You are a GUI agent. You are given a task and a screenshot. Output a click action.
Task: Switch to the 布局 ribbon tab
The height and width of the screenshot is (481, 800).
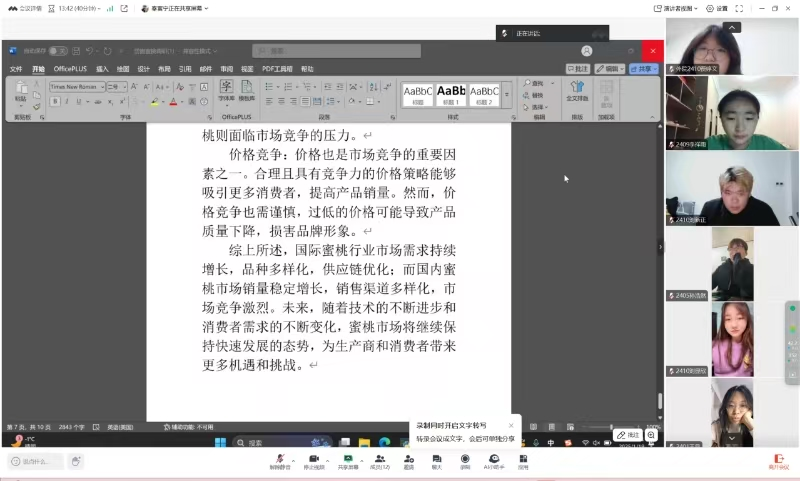tap(164, 69)
